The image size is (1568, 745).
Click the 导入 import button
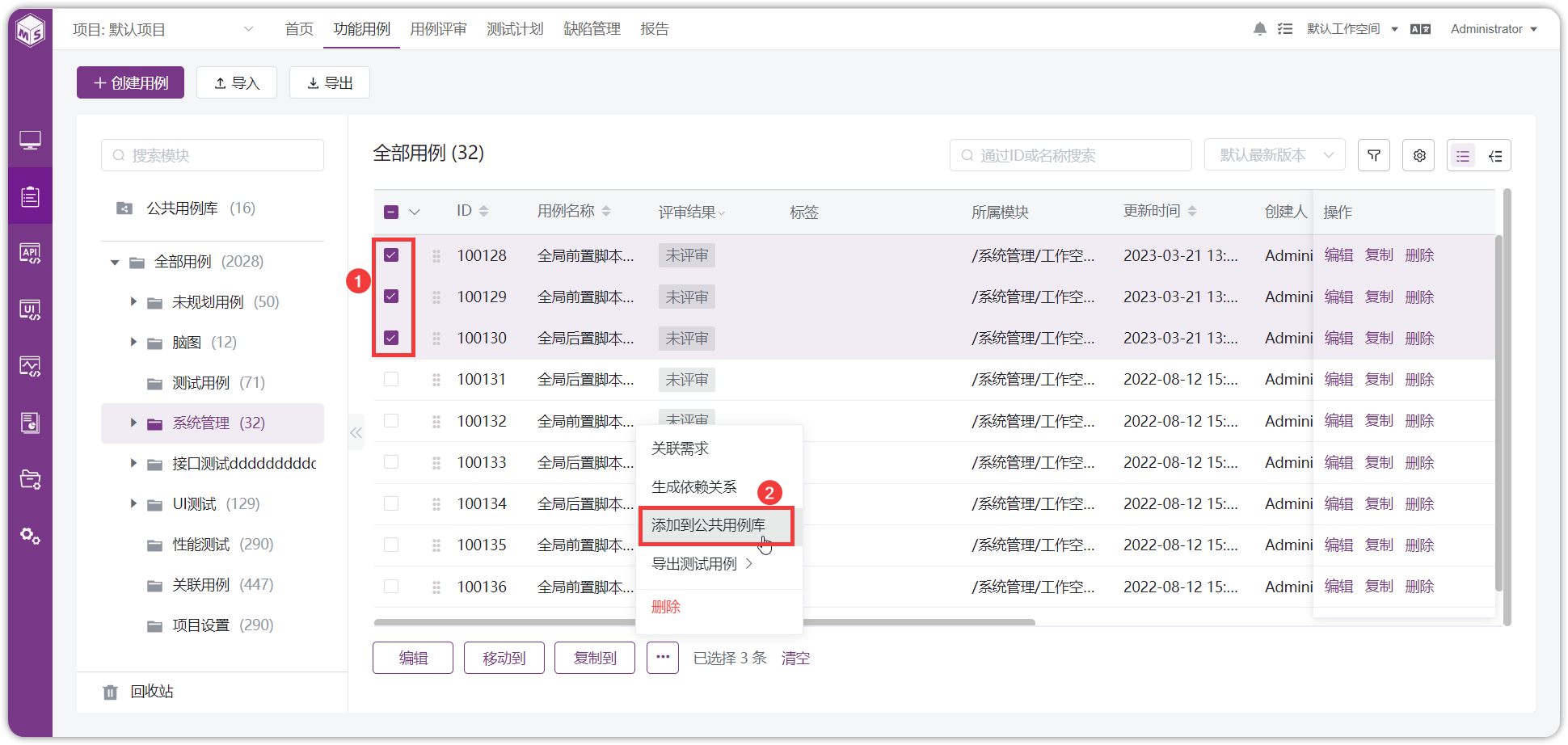click(x=237, y=82)
